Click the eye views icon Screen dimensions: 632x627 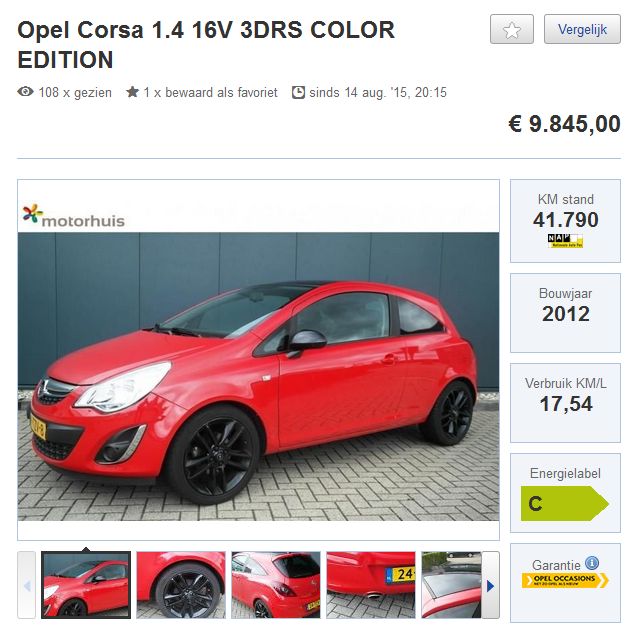click(x=25, y=92)
